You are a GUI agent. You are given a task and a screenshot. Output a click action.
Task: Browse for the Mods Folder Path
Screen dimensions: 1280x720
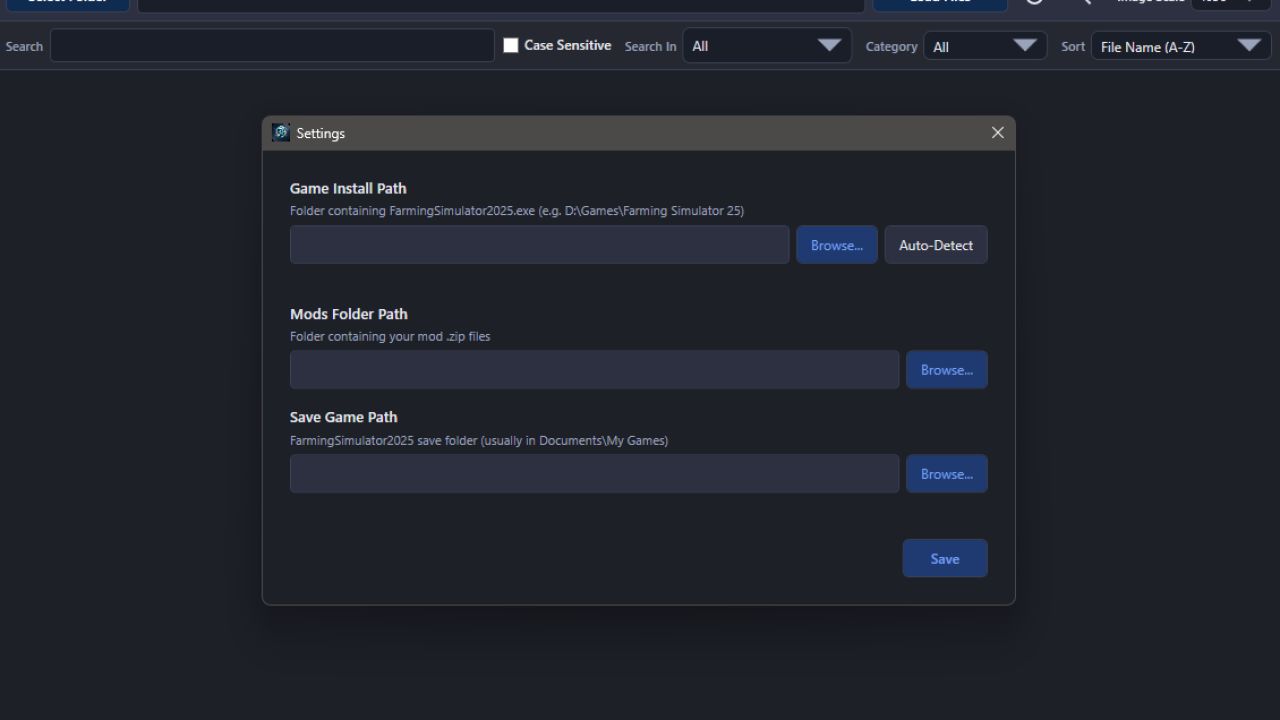946,369
